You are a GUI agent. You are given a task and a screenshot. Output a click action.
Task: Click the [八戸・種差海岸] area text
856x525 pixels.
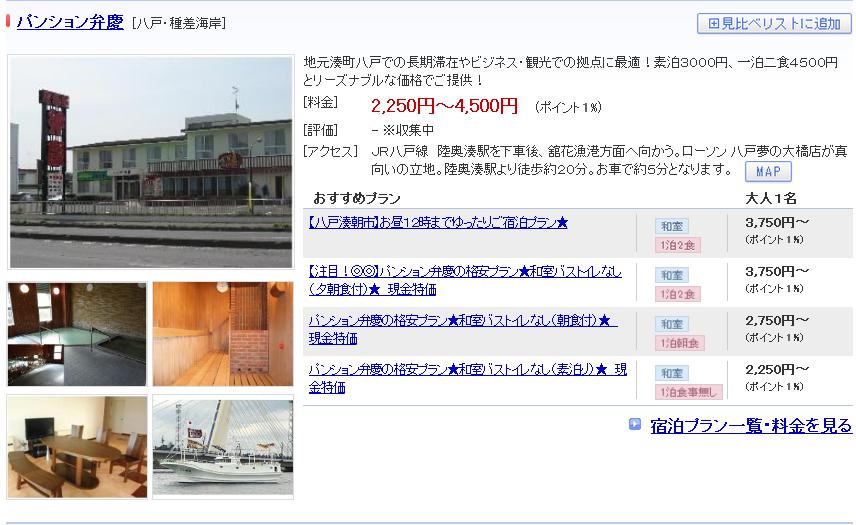[179, 23]
